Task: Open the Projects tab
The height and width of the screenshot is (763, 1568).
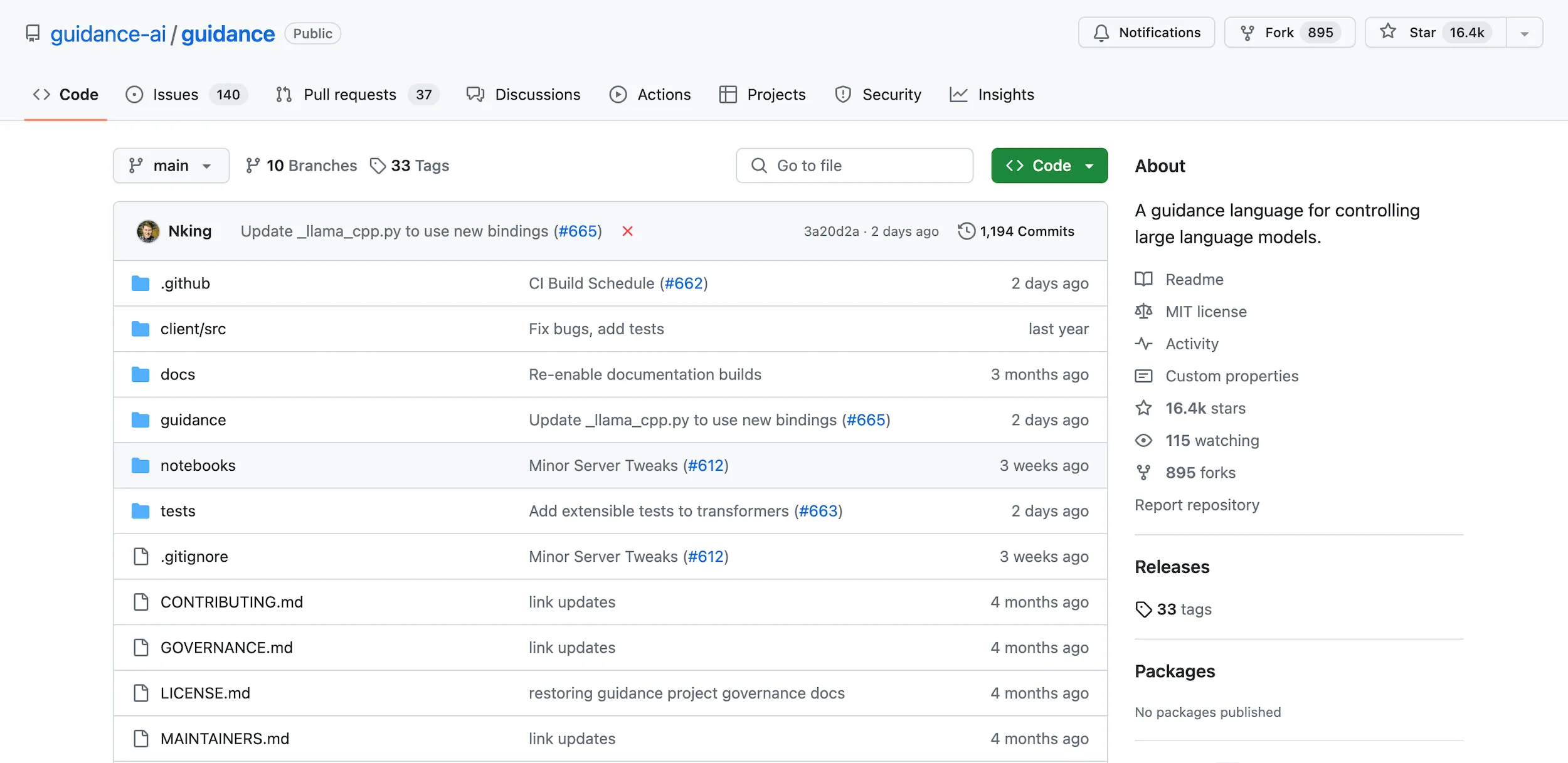Action: [762, 95]
